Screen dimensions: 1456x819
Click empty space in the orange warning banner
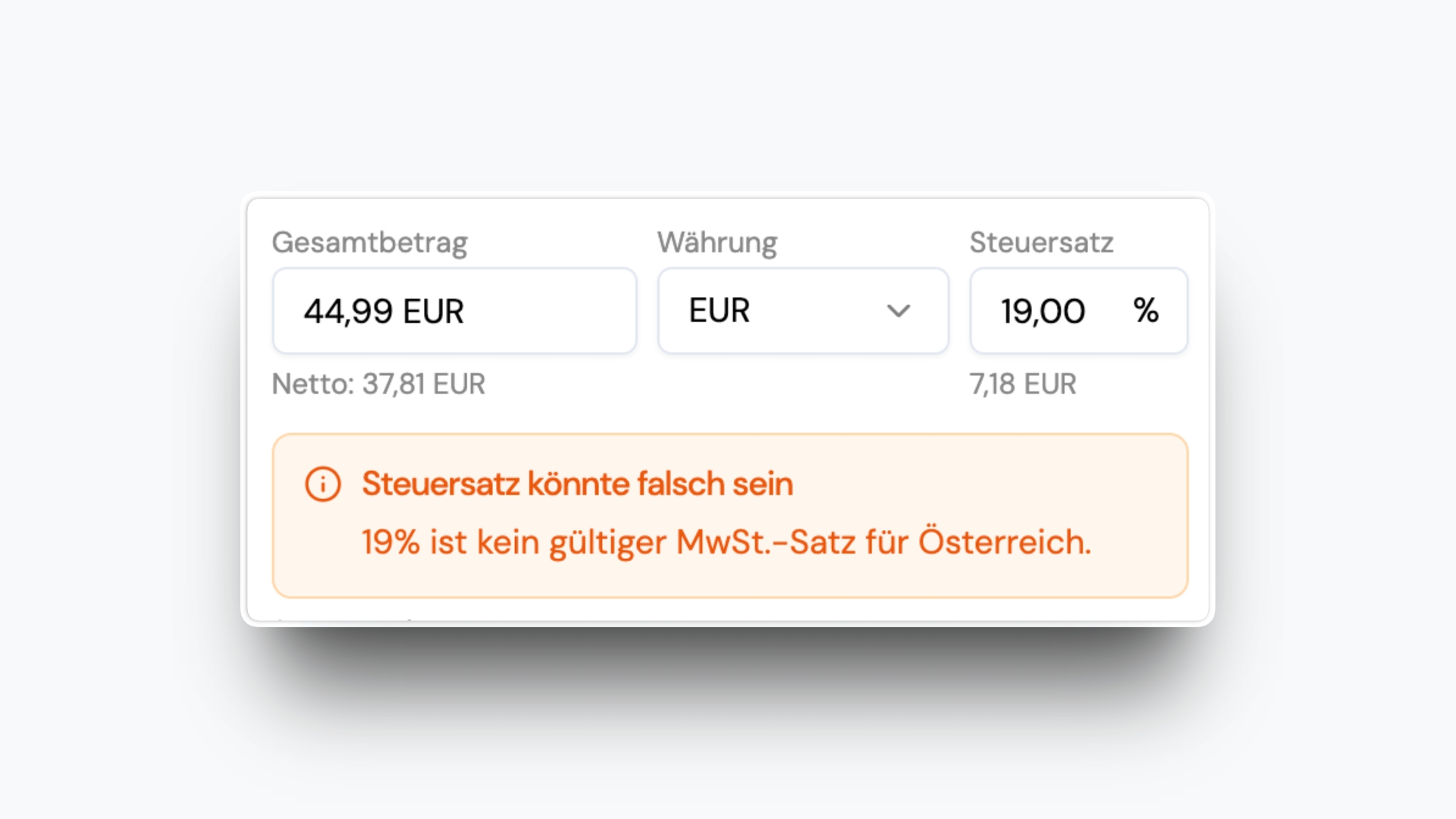click(986, 485)
